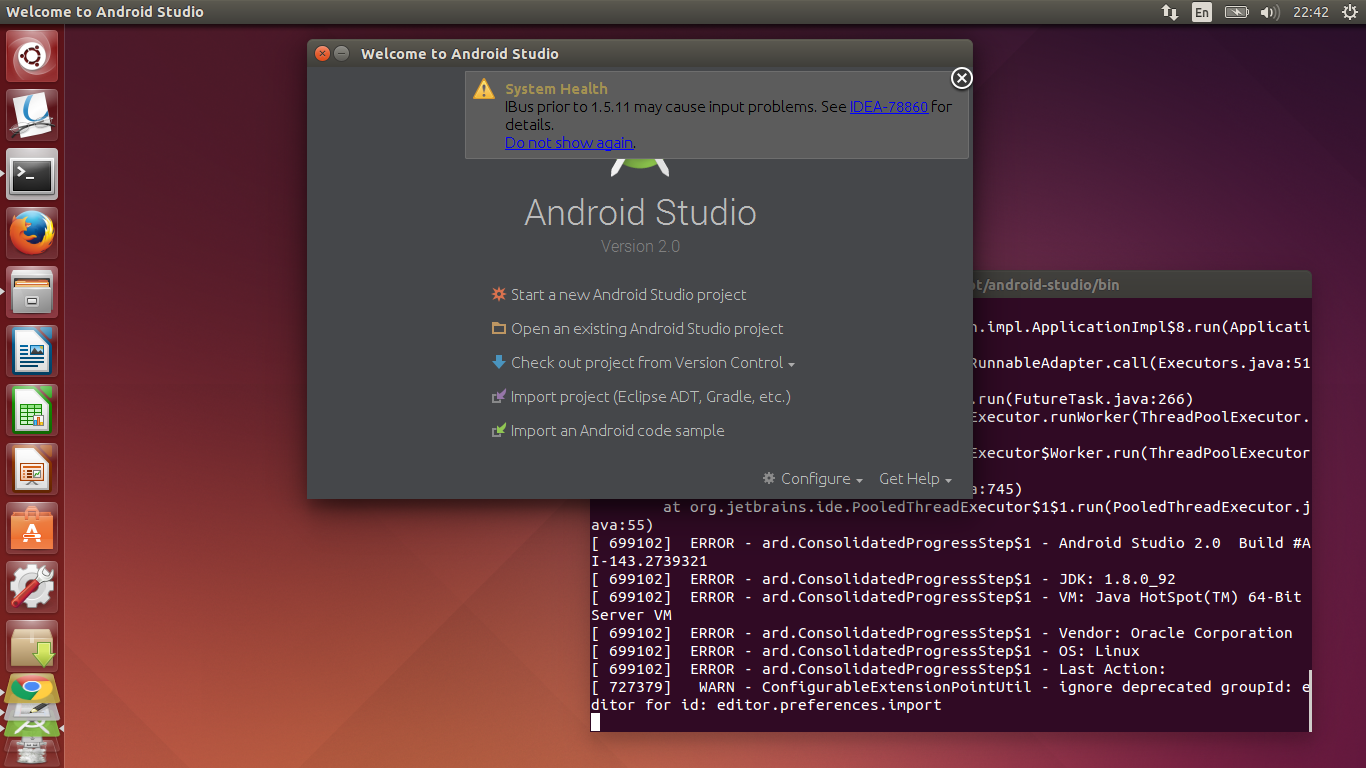Click the large 'Android Studio' heading

tap(640, 212)
